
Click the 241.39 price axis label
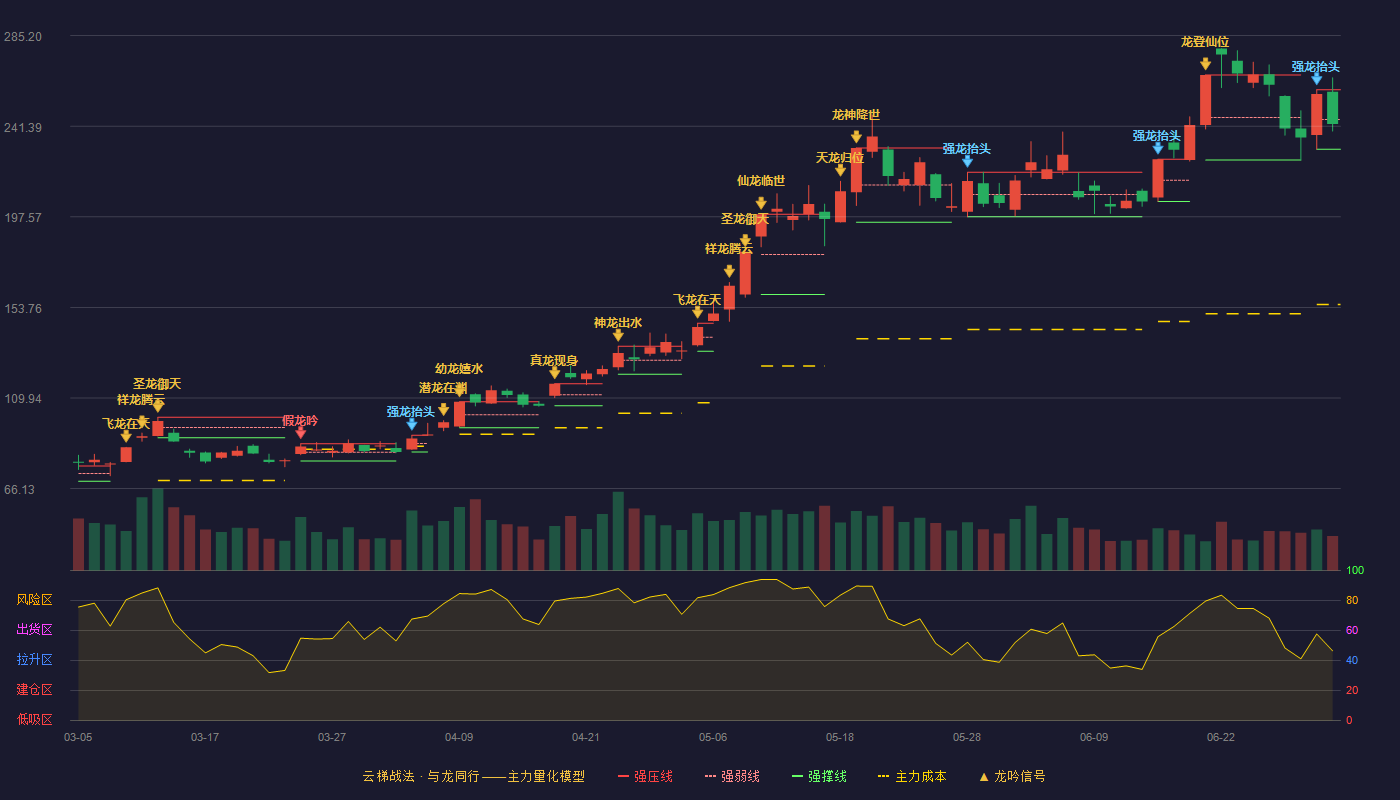(23, 127)
